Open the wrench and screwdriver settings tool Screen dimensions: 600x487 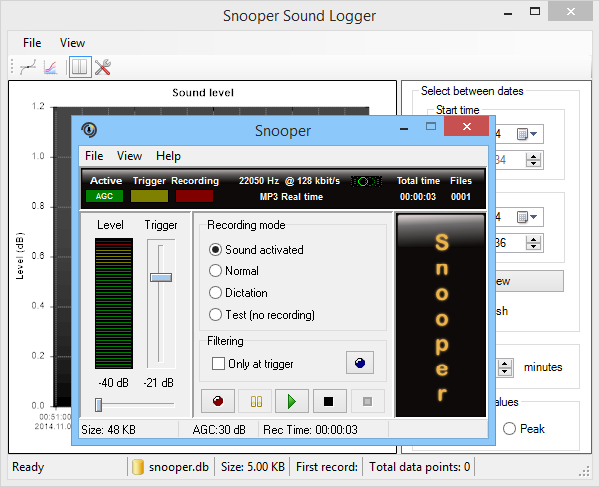point(102,68)
